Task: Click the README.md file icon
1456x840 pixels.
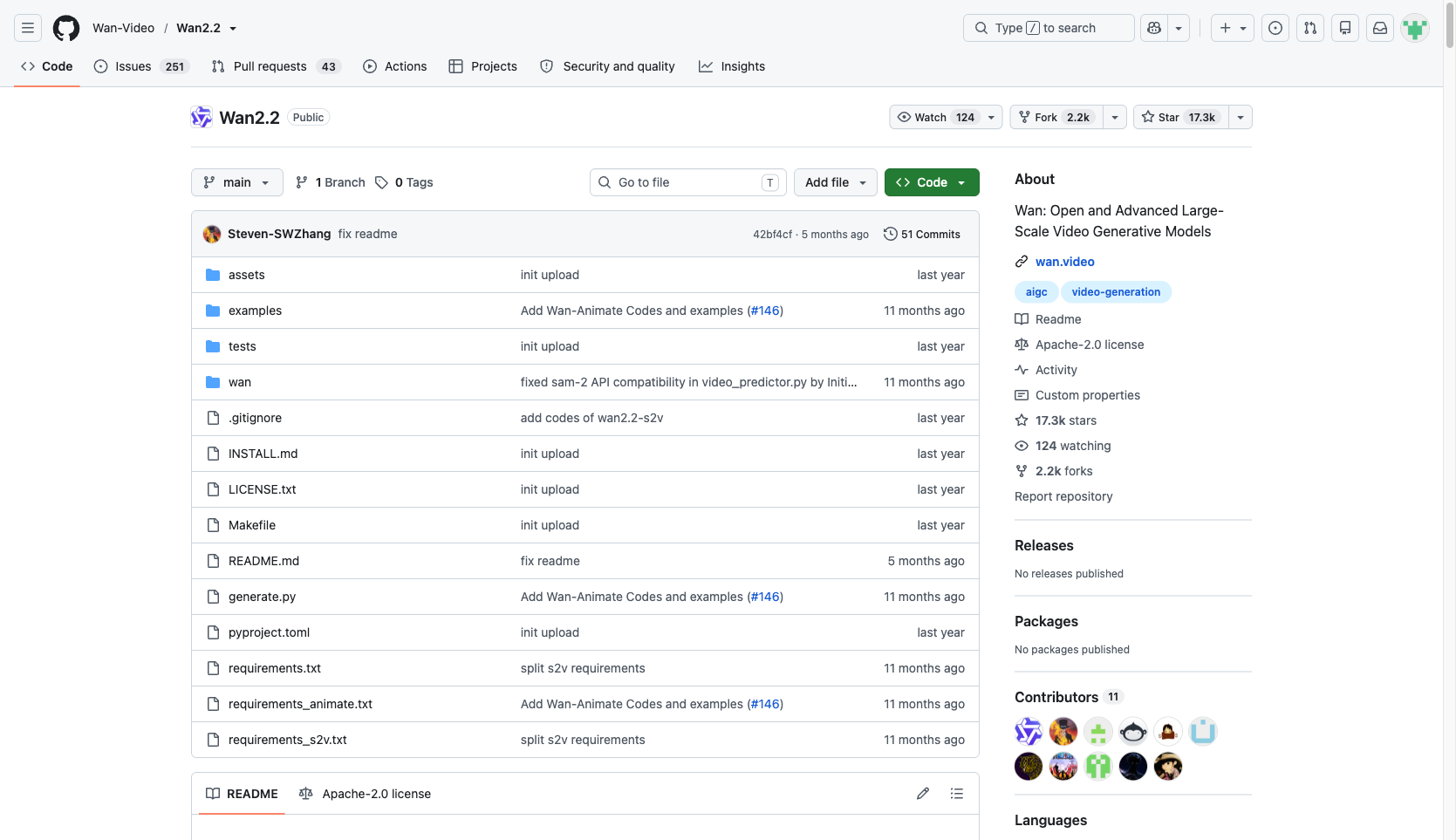Action: point(213,561)
